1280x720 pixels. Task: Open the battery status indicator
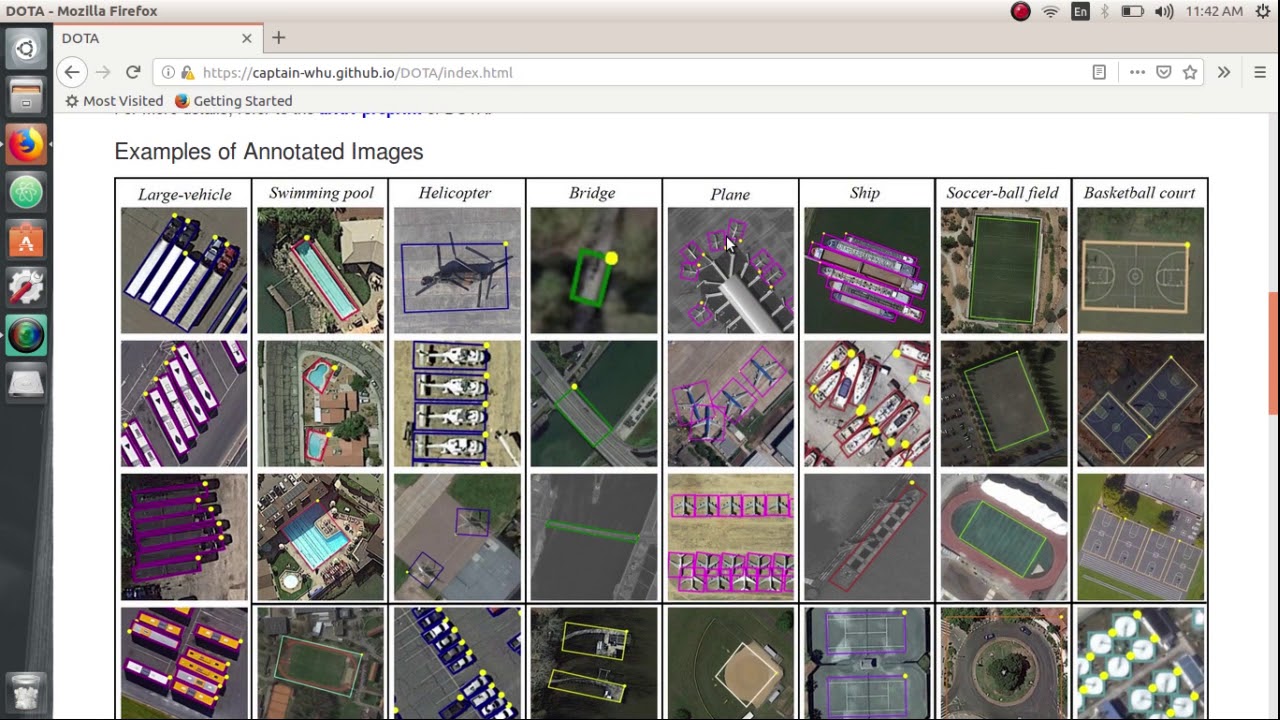coord(1132,12)
